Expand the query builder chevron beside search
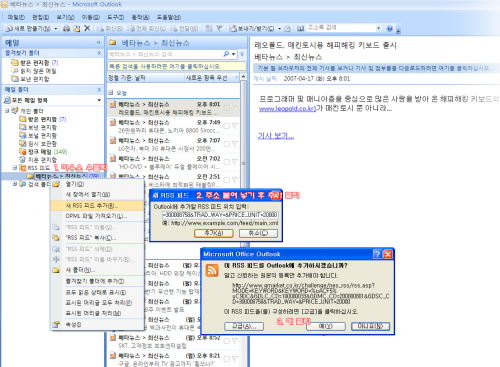 242,54
